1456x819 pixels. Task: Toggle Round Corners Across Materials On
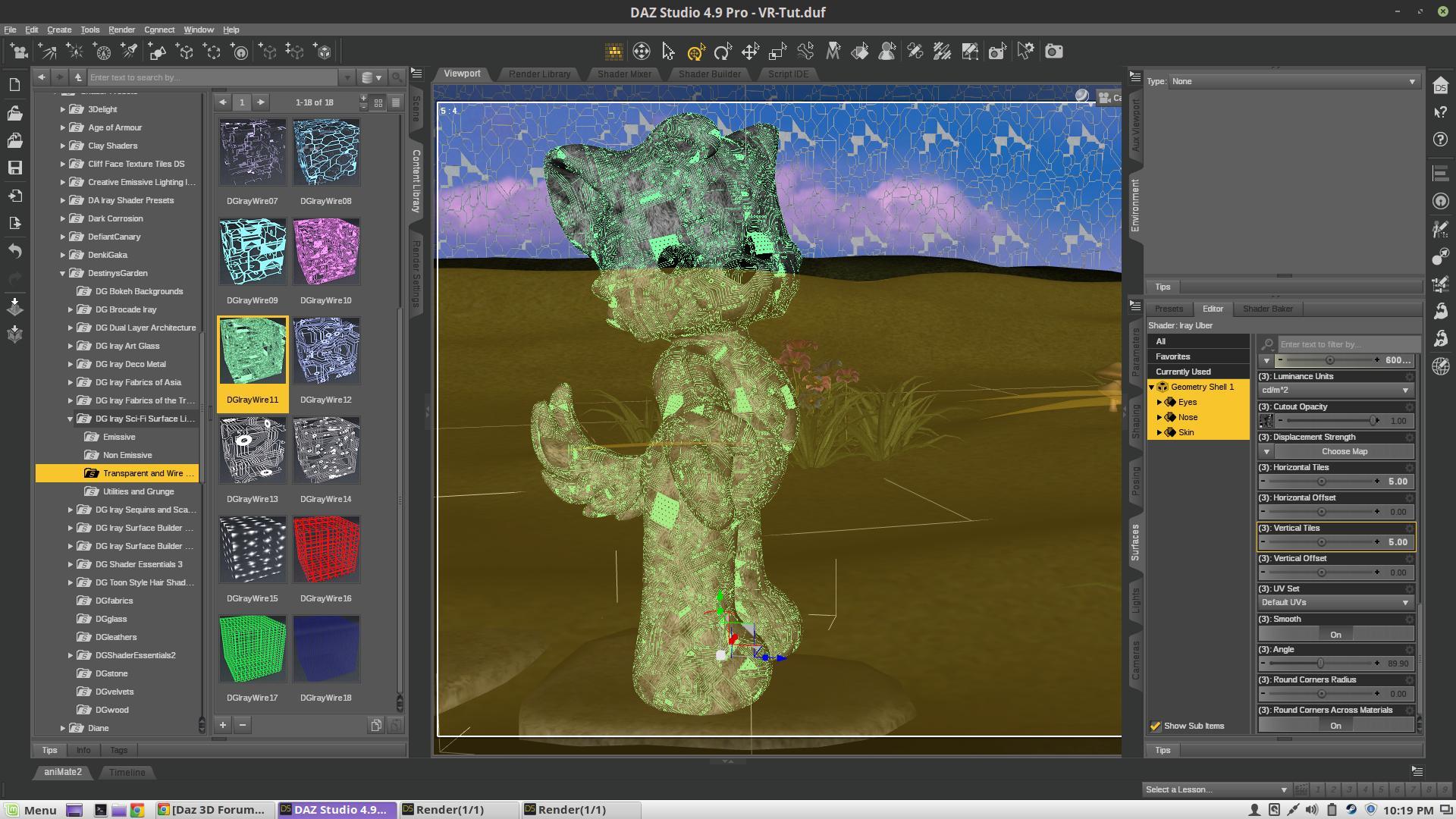[x=1335, y=726]
